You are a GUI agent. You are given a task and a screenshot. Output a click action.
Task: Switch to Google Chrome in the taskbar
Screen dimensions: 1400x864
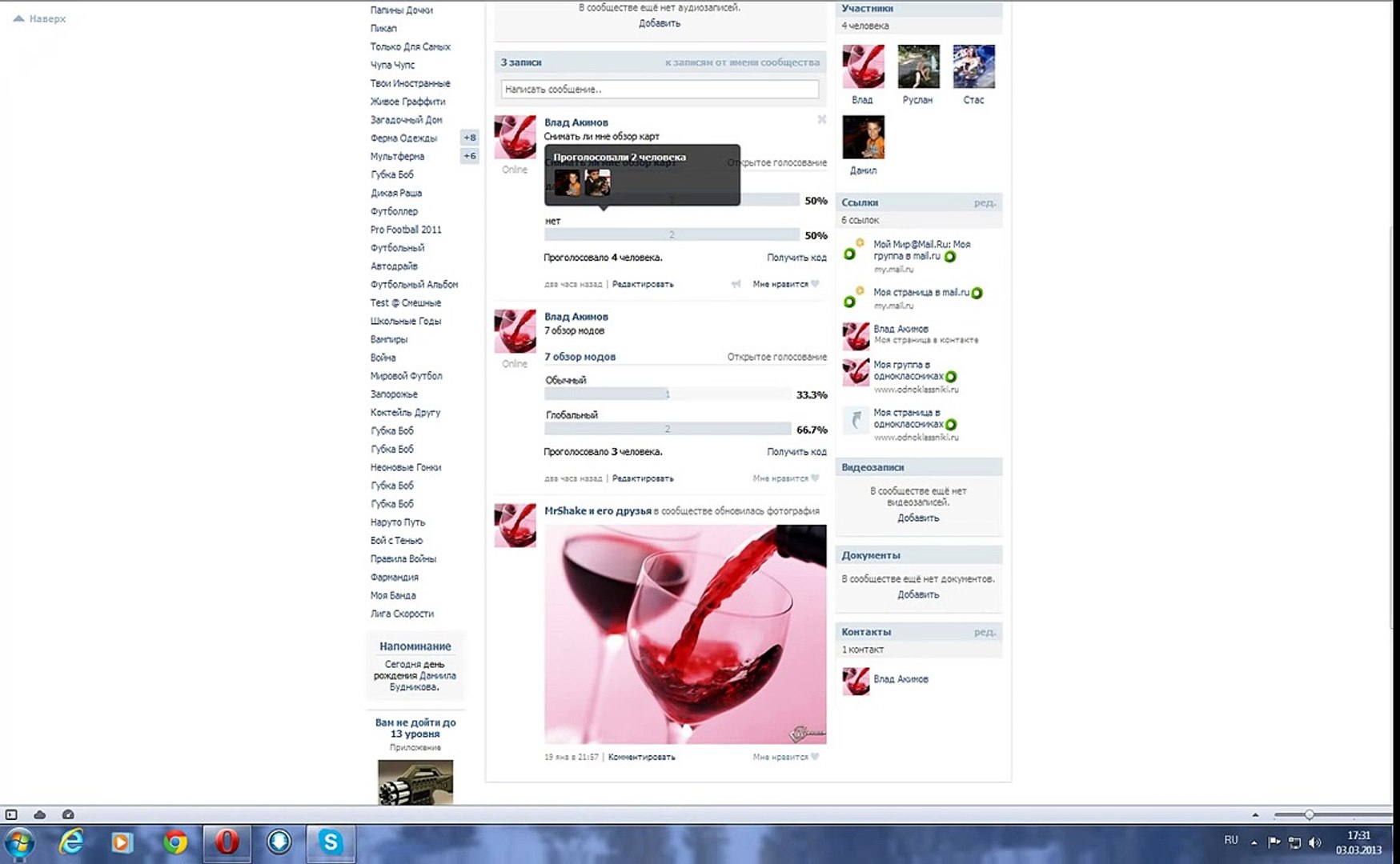click(x=175, y=842)
